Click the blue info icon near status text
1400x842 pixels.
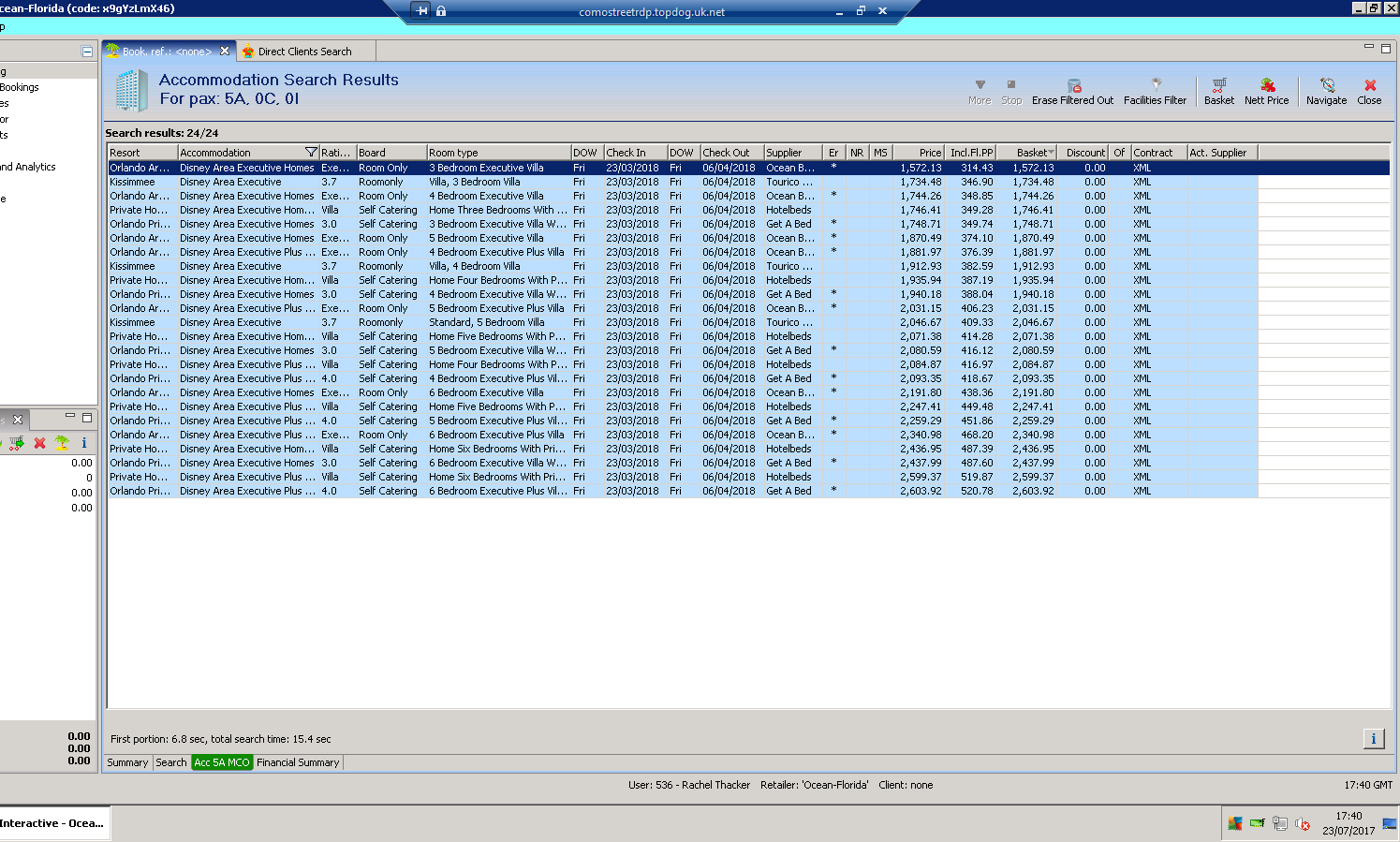[x=1374, y=739]
